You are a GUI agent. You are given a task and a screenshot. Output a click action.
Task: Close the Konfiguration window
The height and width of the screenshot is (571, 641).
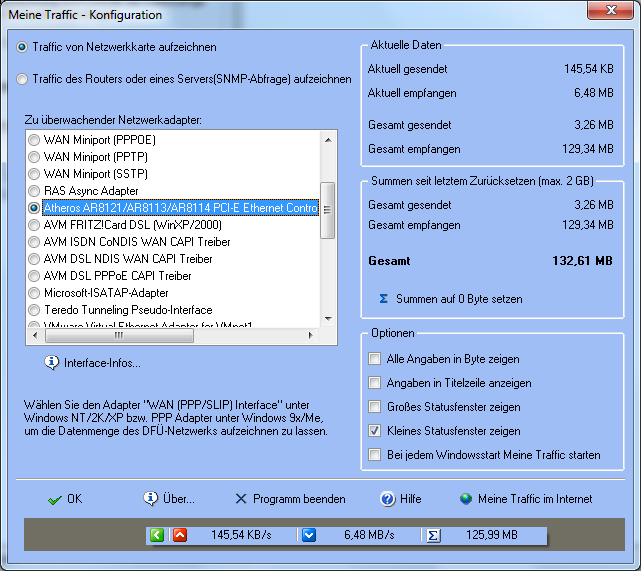pos(610,10)
